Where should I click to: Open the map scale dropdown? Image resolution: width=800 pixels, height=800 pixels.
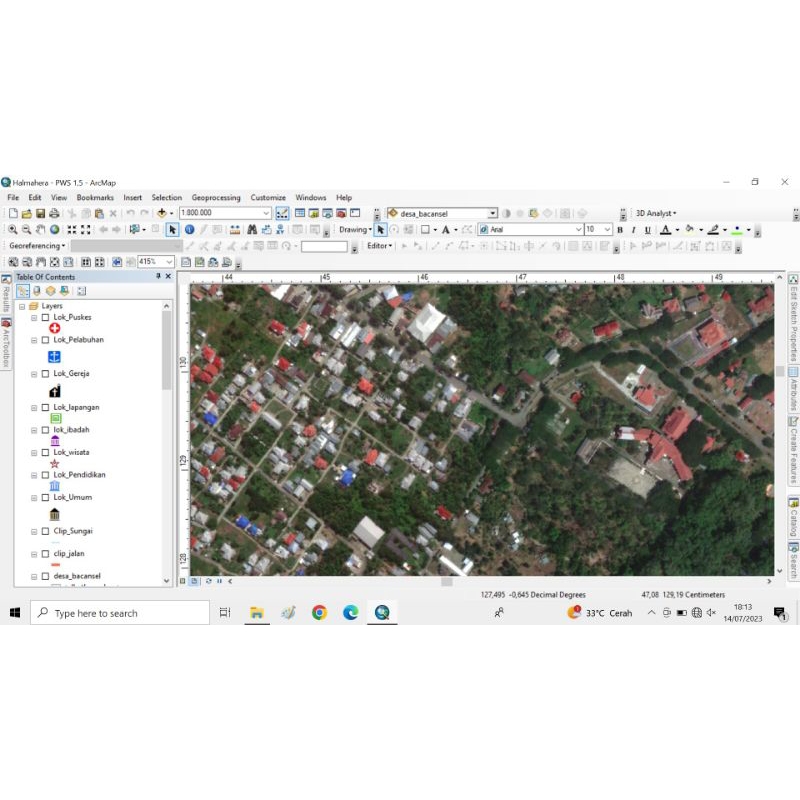click(x=266, y=213)
